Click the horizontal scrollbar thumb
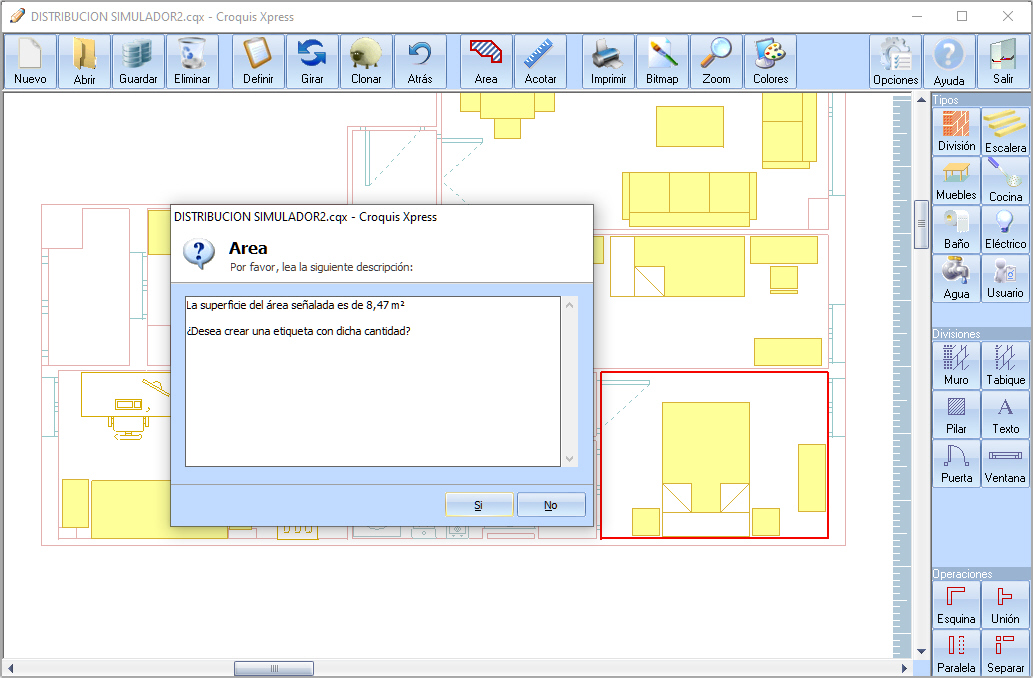 coord(273,668)
